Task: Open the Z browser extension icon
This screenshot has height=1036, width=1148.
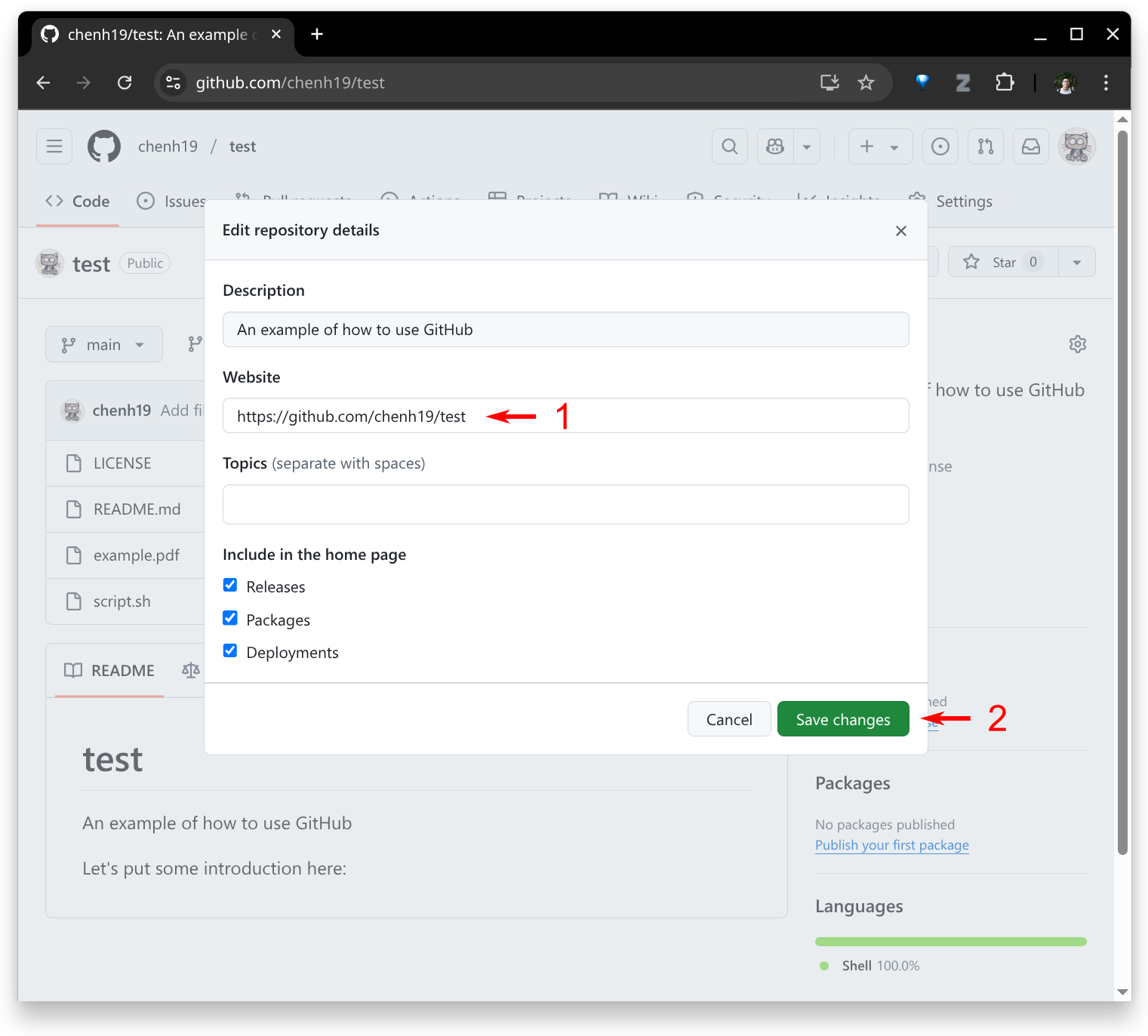Action: (x=963, y=82)
